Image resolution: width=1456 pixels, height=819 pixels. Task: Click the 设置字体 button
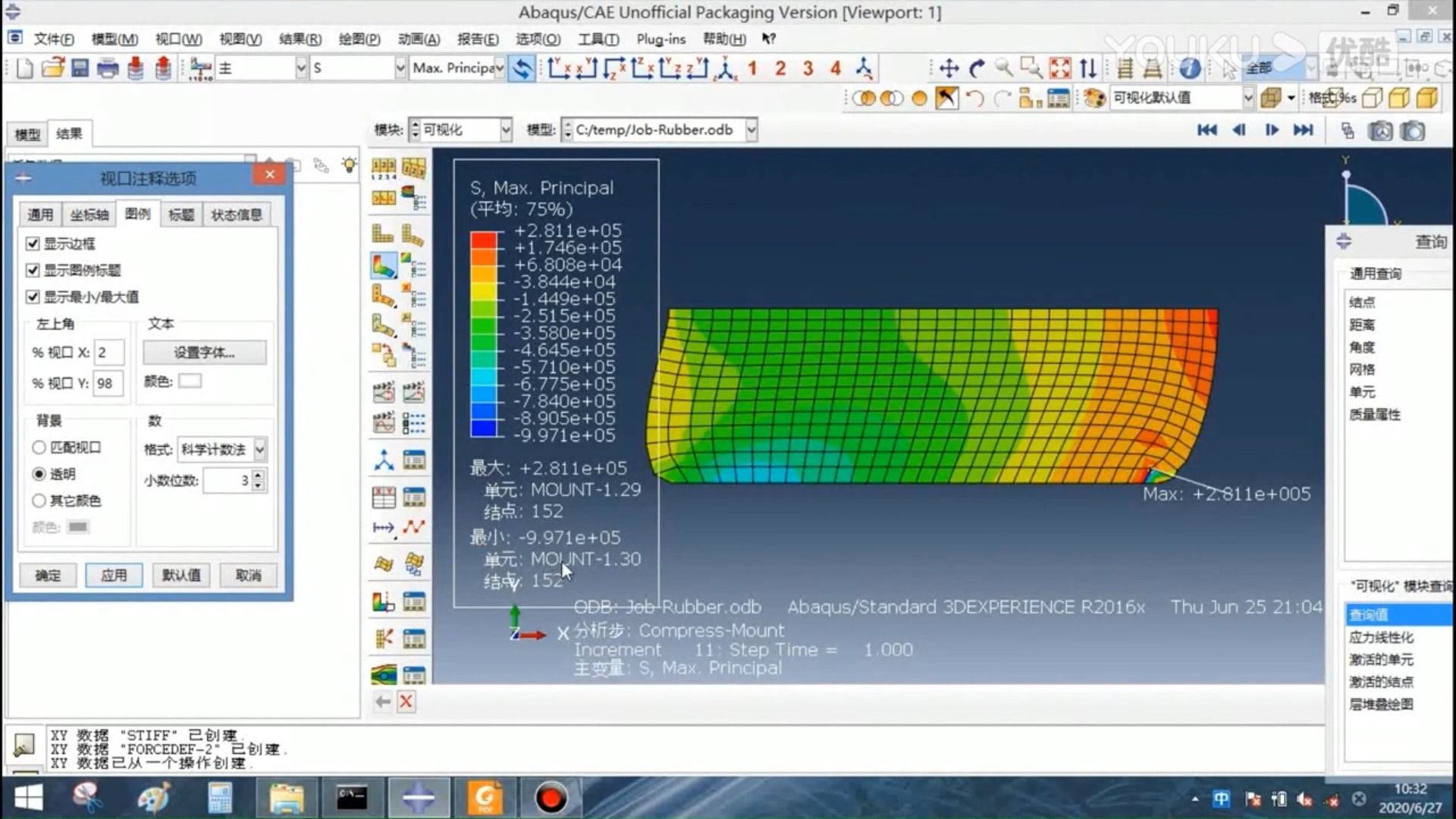tap(205, 353)
